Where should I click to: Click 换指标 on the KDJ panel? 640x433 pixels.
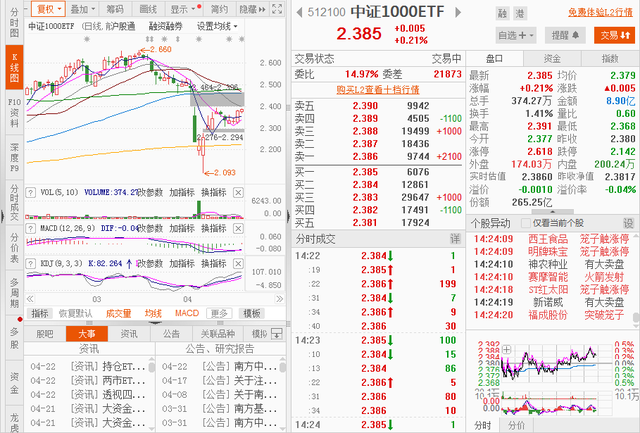[213, 264]
